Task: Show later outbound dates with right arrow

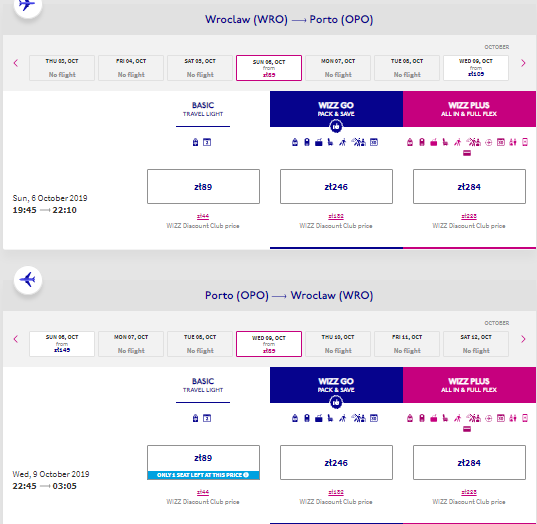Action: point(523,63)
